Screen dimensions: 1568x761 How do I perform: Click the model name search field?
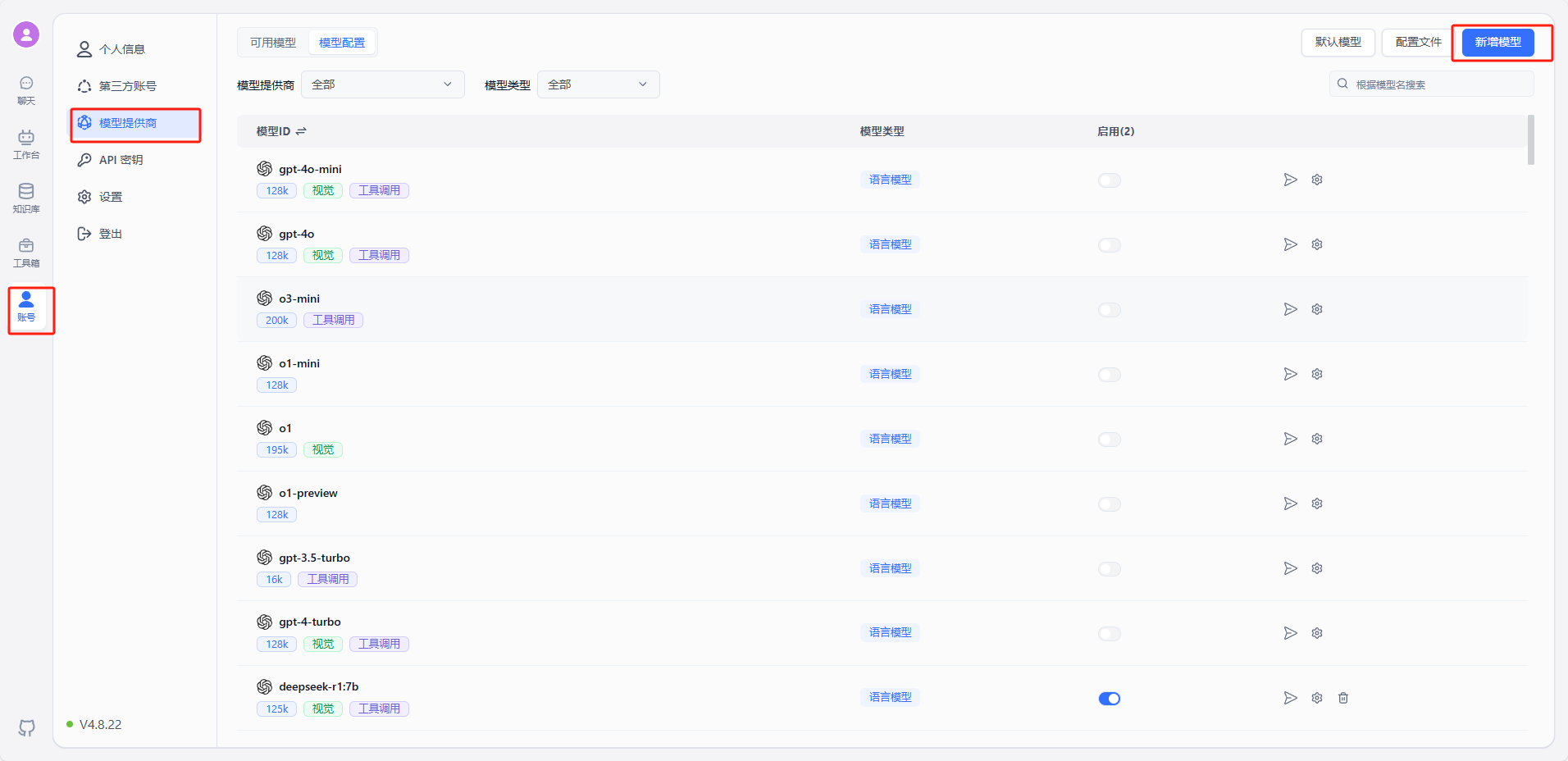[x=1435, y=84]
